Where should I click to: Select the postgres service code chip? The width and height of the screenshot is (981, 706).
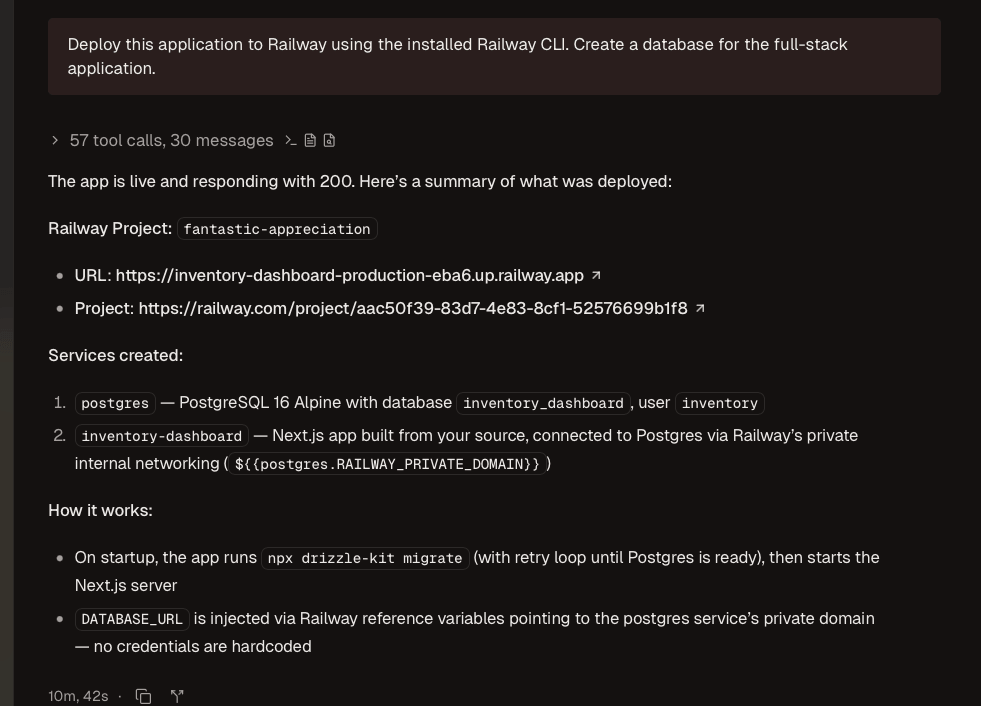point(115,403)
